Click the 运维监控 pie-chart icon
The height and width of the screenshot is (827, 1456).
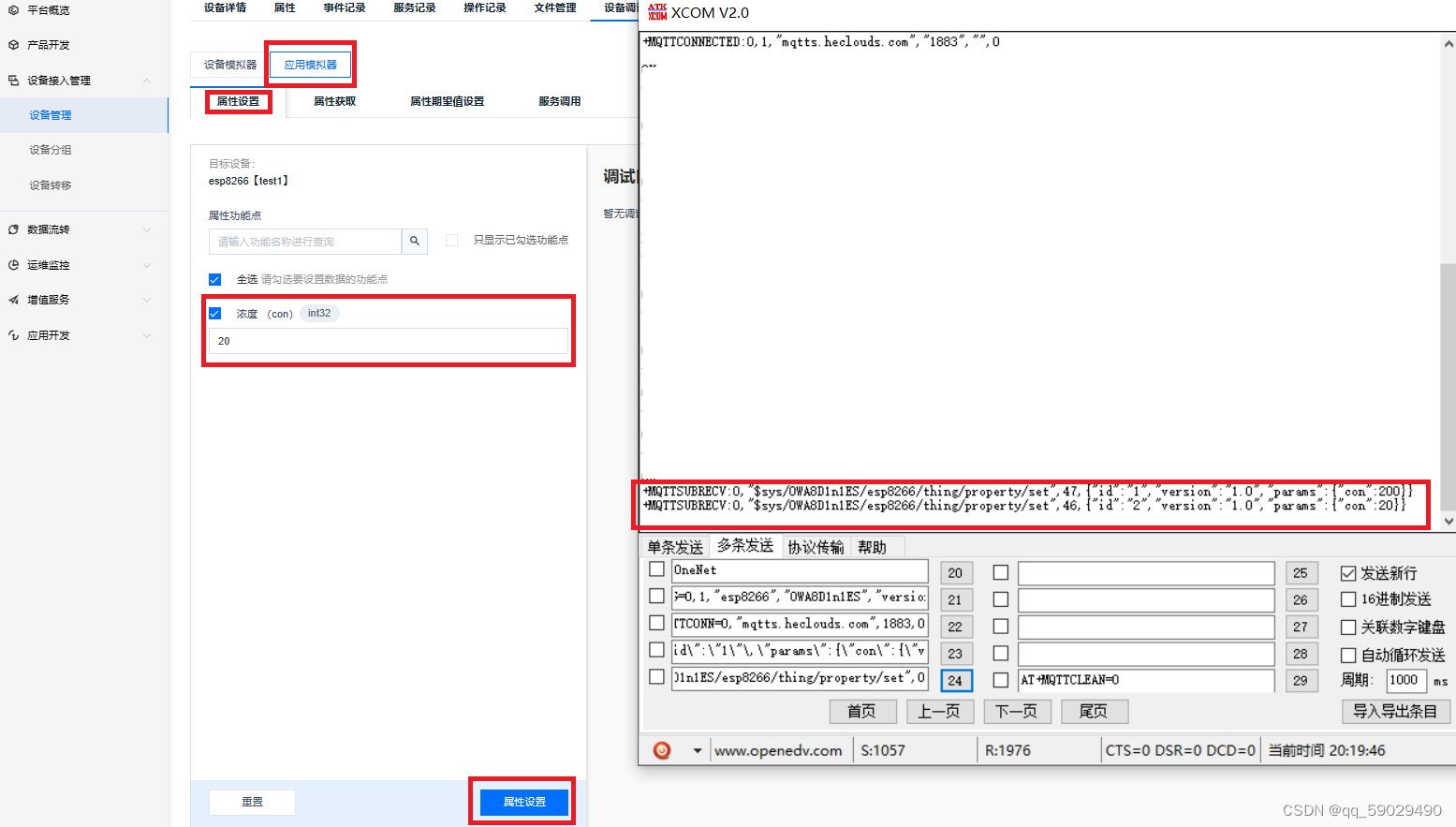[x=15, y=264]
